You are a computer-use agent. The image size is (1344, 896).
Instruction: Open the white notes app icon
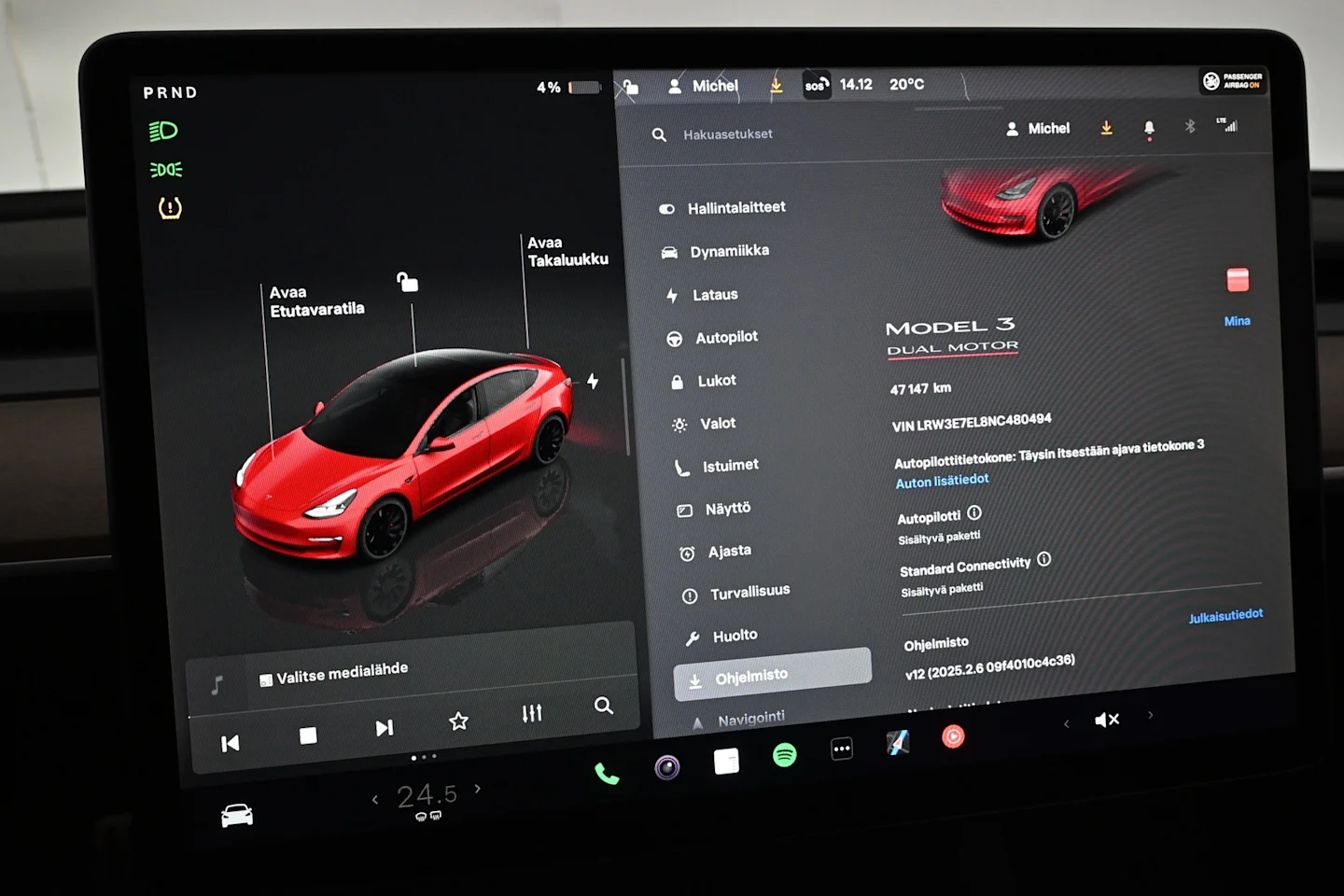726,761
